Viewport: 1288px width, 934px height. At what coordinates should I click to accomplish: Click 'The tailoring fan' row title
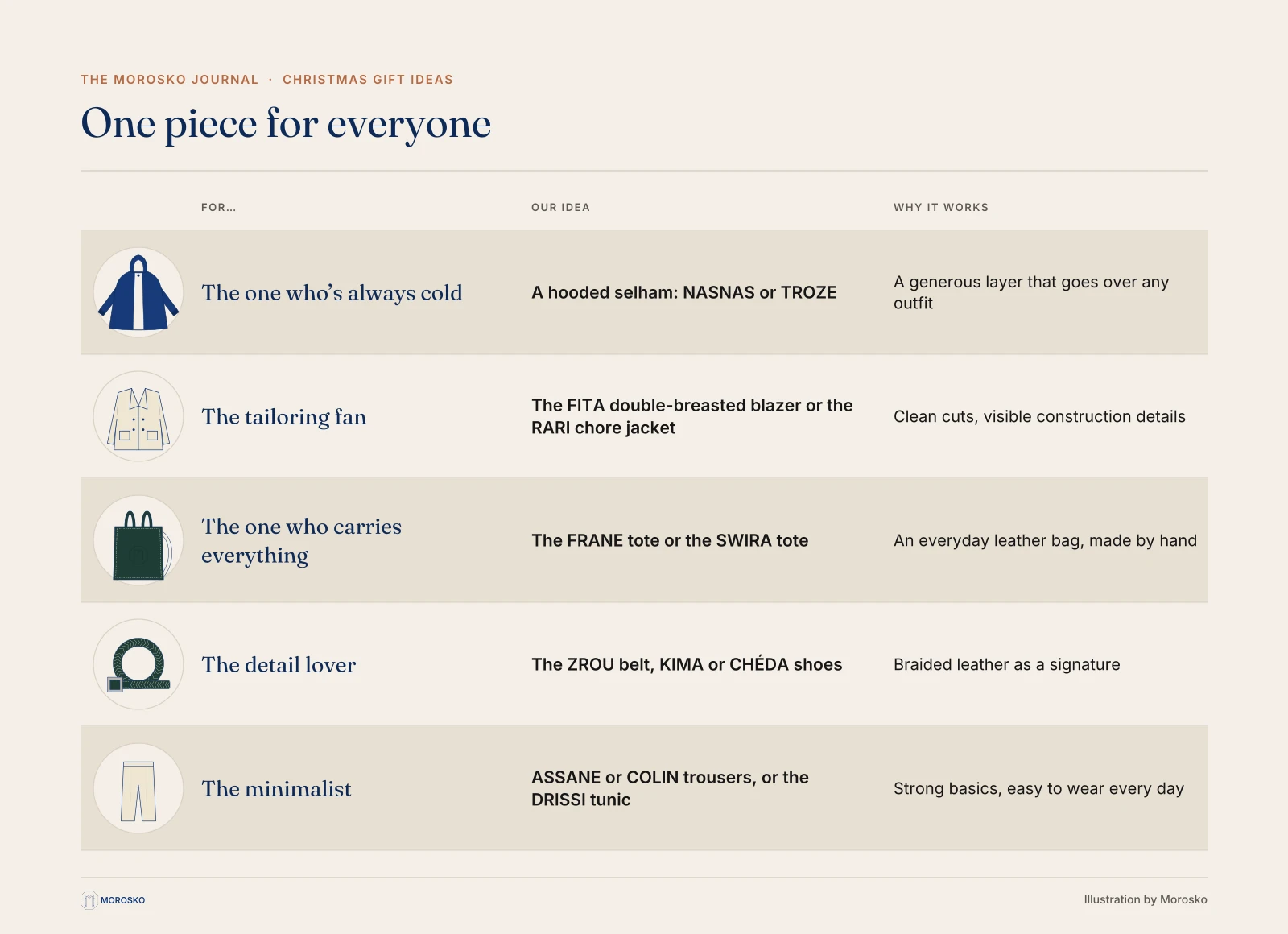283,417
